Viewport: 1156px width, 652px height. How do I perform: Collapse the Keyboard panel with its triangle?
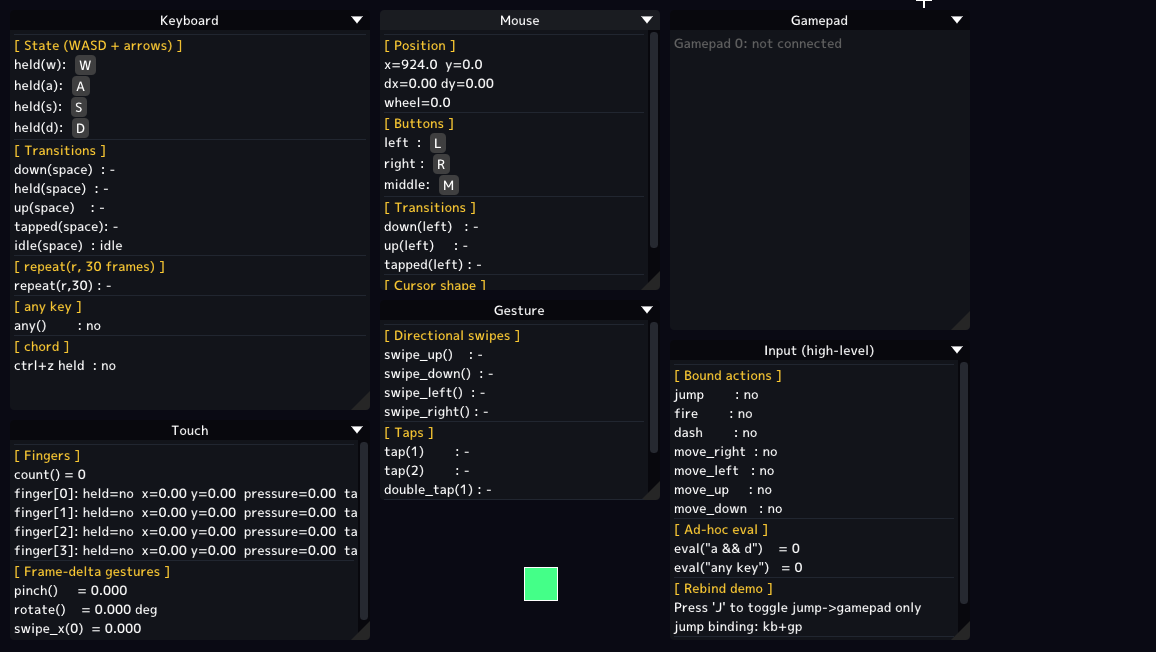coord(357,20)
